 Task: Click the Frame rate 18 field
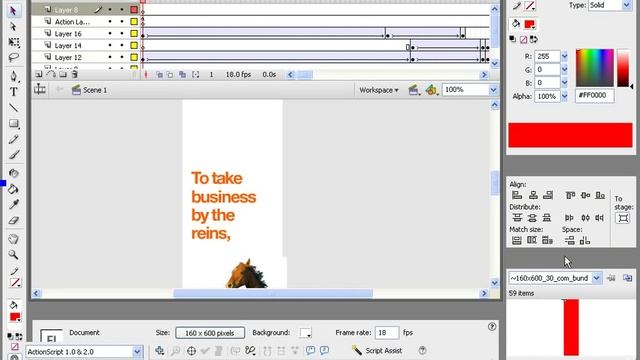click(387, 333)
